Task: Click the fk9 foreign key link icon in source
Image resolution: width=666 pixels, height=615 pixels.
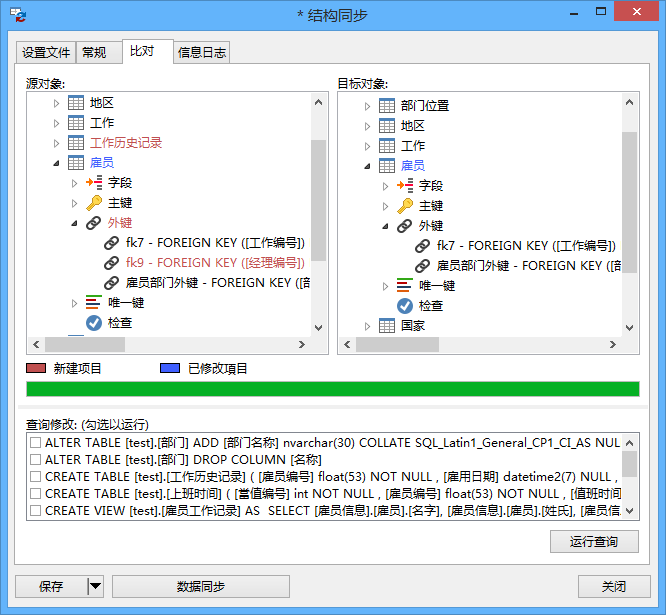Action: point(111,263)
